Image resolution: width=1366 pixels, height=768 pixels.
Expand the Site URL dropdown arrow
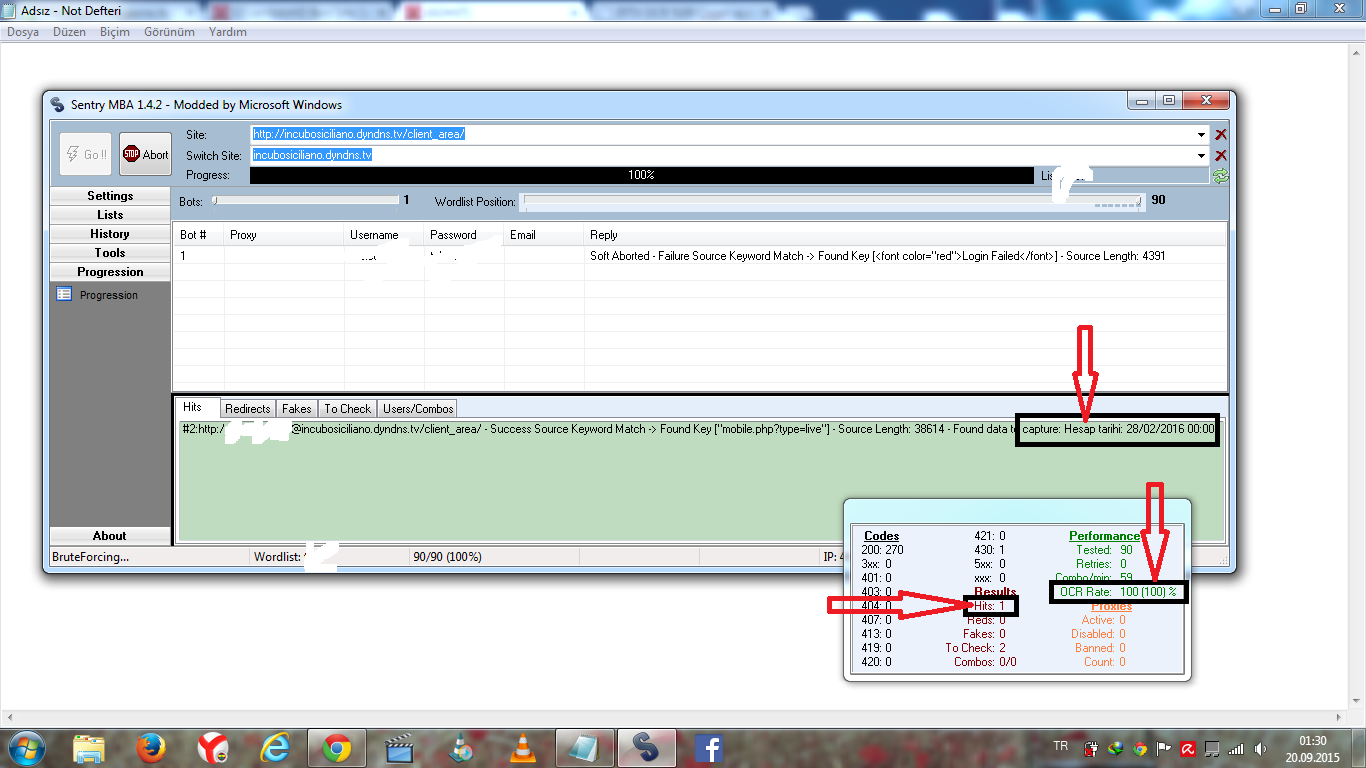[1201, 135]
